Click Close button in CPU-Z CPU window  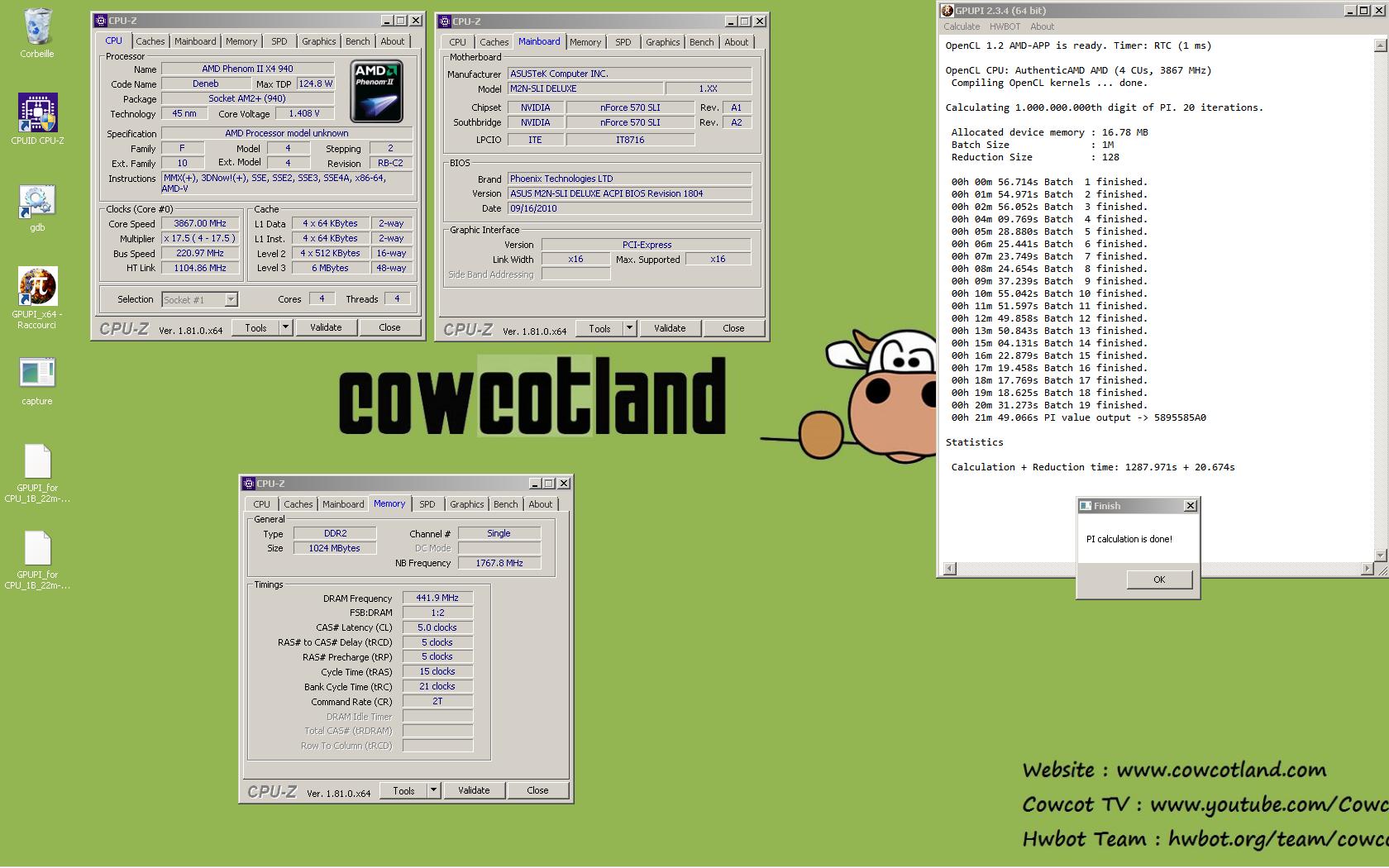(389, 327)
